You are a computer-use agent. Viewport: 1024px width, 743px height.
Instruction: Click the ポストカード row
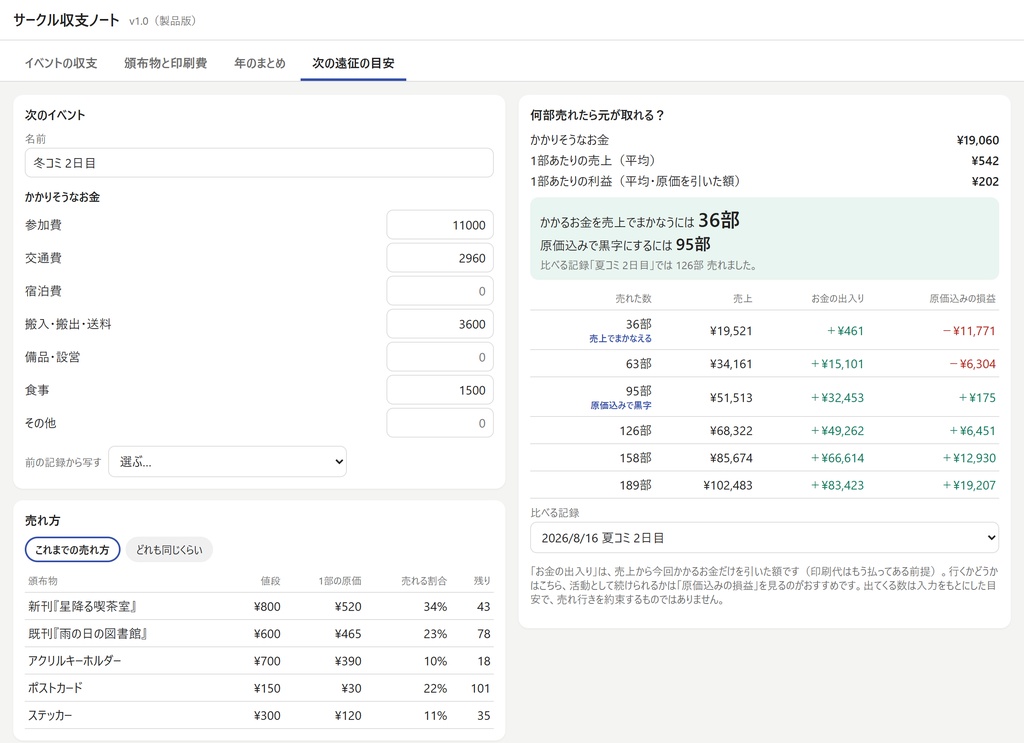[x=259, y=688]
